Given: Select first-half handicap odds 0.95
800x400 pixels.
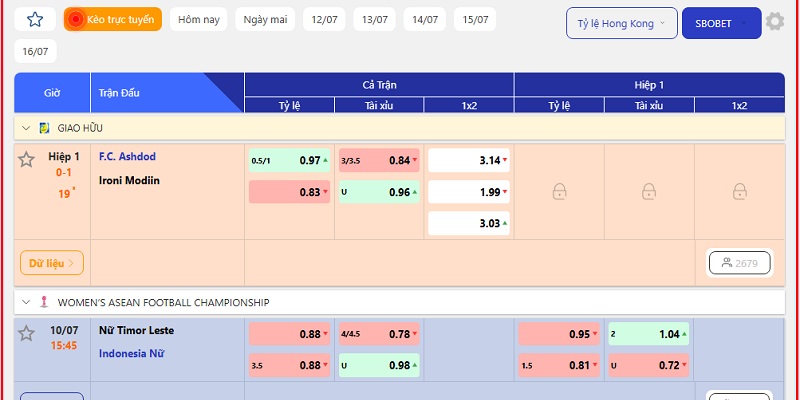Looking at the screenshot, I should tap(559, 334).
